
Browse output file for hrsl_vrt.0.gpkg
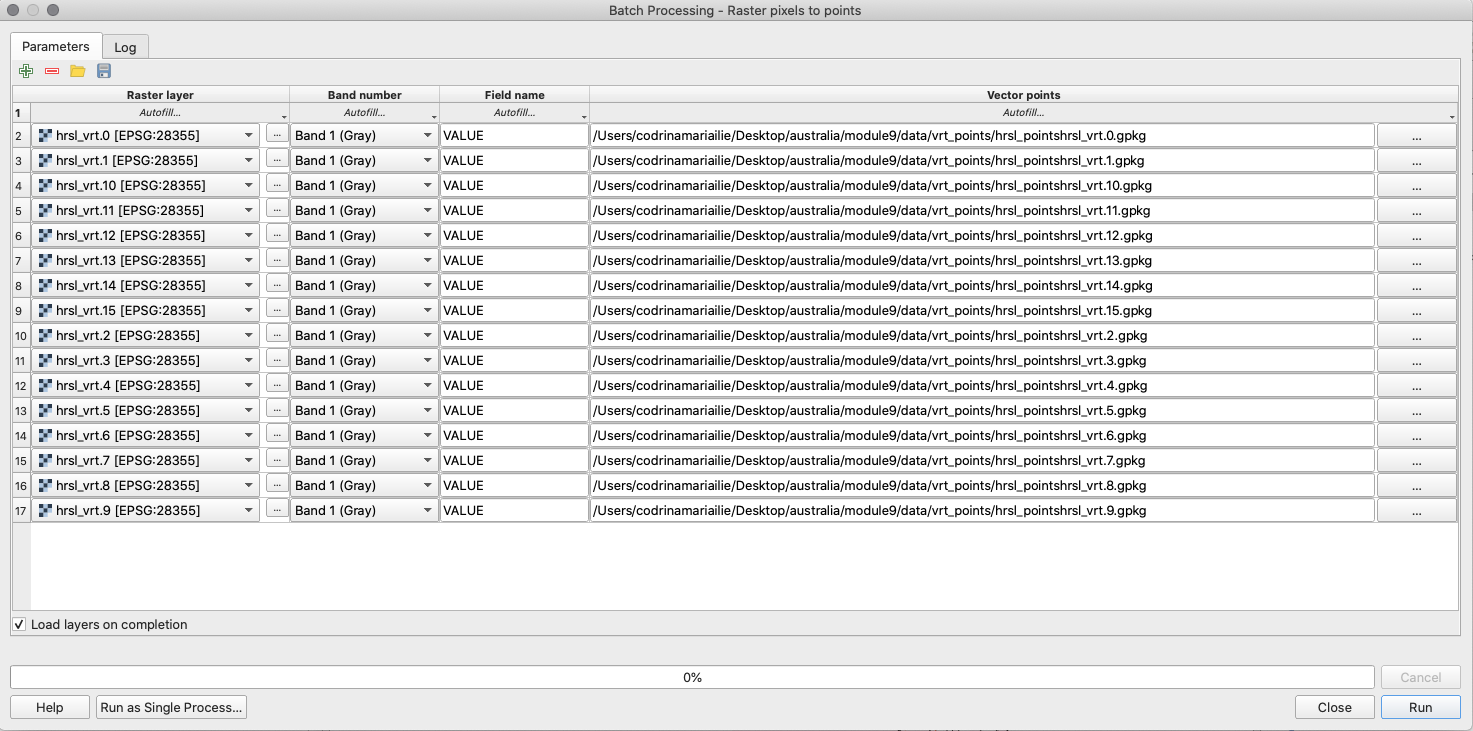tap(1417, 135)
